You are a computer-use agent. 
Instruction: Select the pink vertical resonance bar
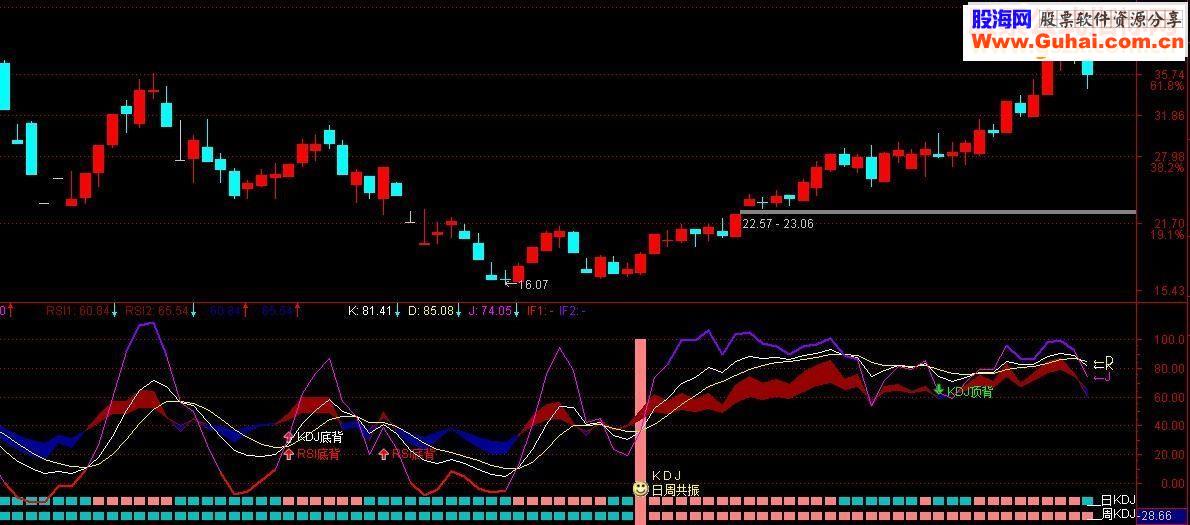pos(640,431)
